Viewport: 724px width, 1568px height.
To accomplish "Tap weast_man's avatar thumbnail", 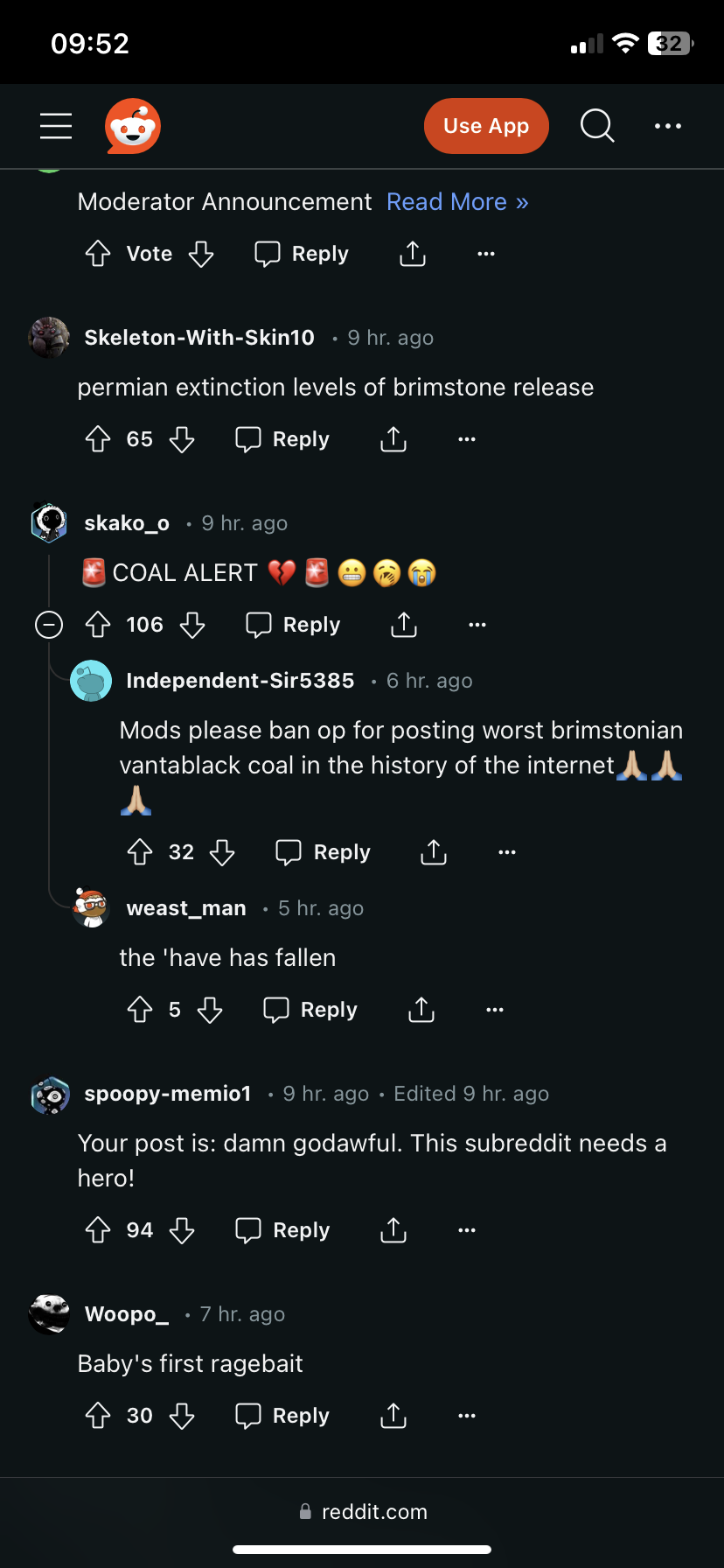I will pyautogui.click(x=91, y=908).
